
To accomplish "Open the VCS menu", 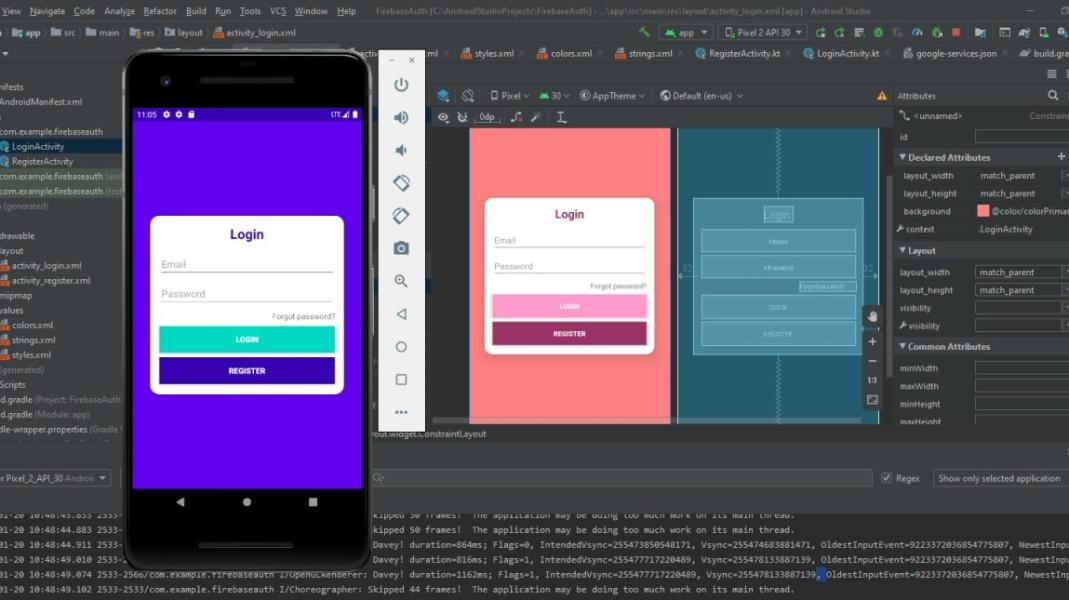I will [277, 11].
